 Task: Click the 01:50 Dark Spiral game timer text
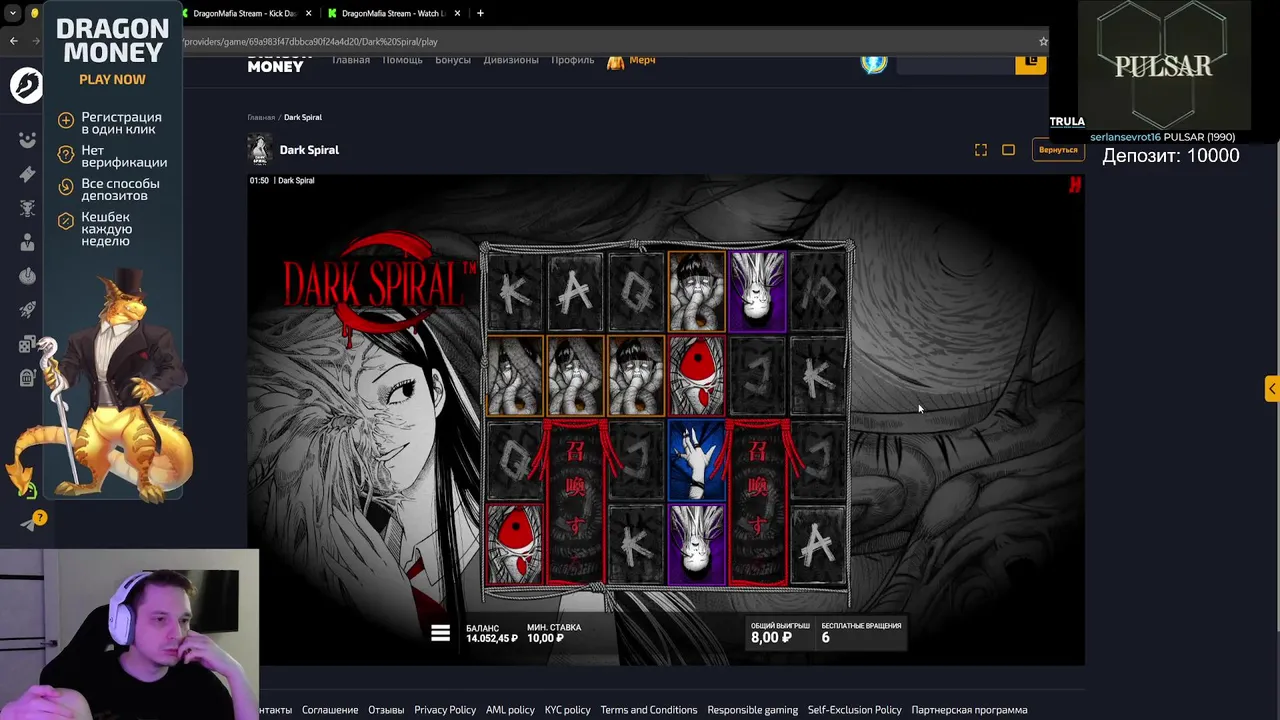pyautogui.click(x=282, y=181)
